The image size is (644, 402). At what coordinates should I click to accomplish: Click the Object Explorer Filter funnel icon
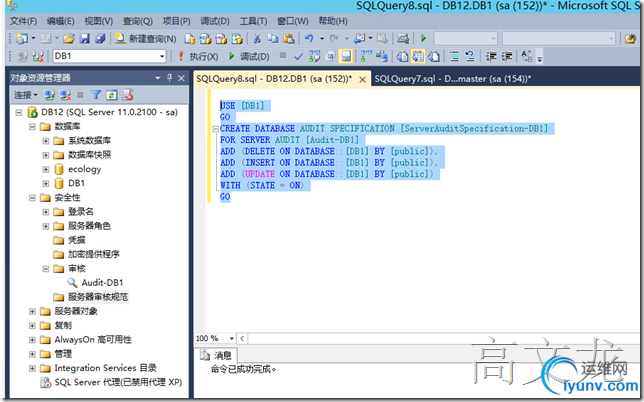96,95
